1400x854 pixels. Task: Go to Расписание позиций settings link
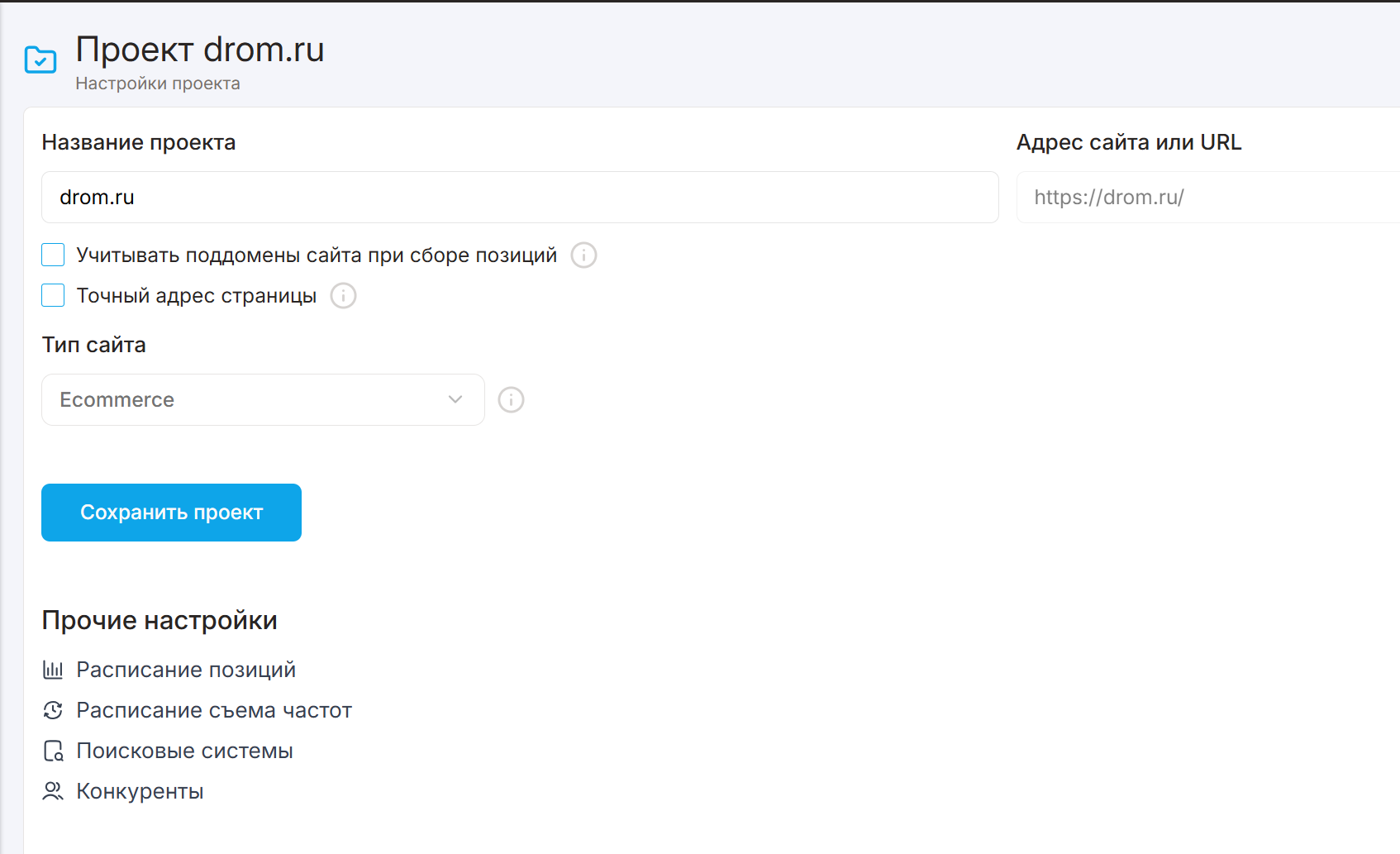(186, 670)
